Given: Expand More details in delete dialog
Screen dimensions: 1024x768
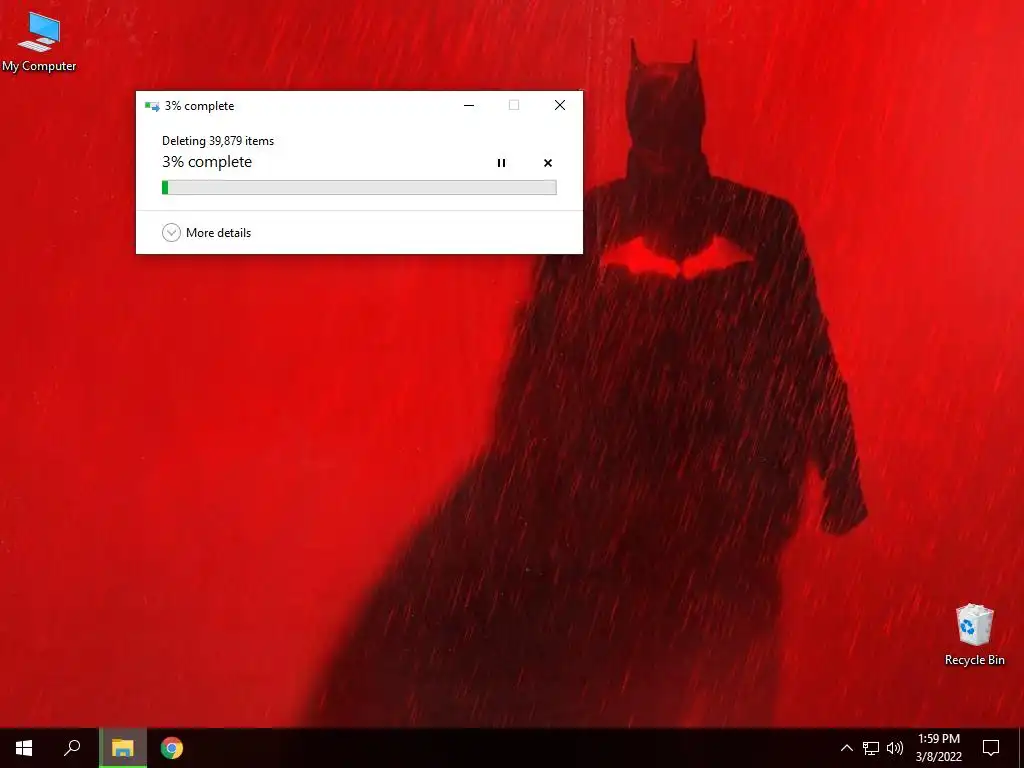Looking at the screenshot, I should click(x=206, y=232).
